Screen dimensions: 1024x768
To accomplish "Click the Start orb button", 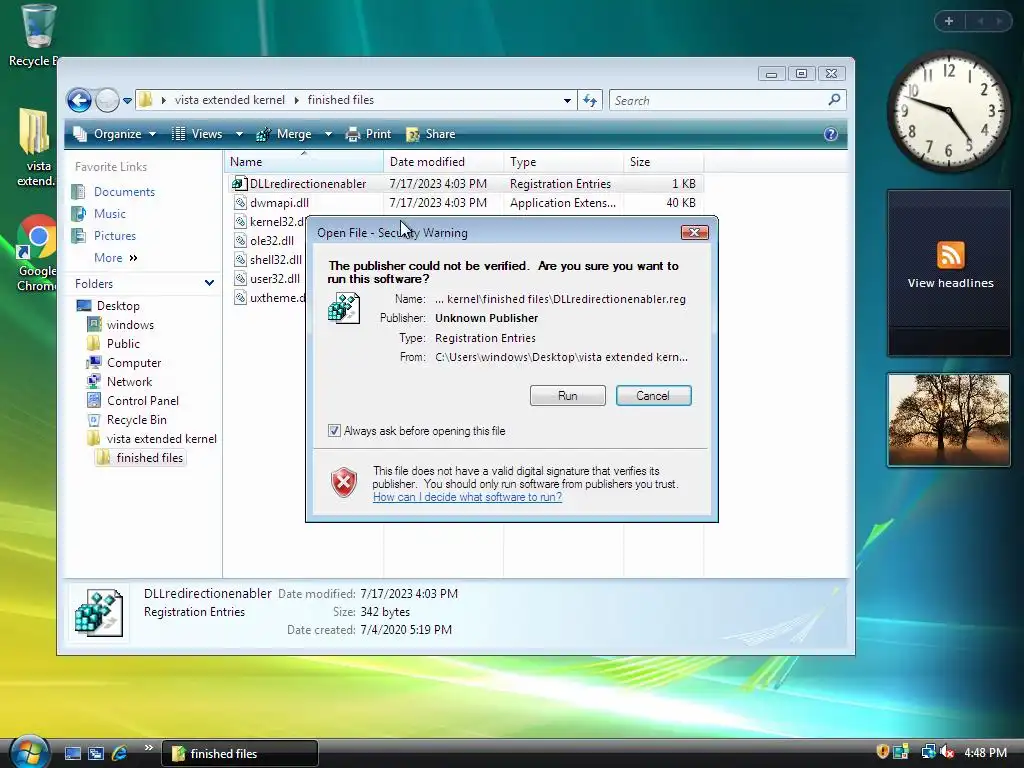I will 29,753.
